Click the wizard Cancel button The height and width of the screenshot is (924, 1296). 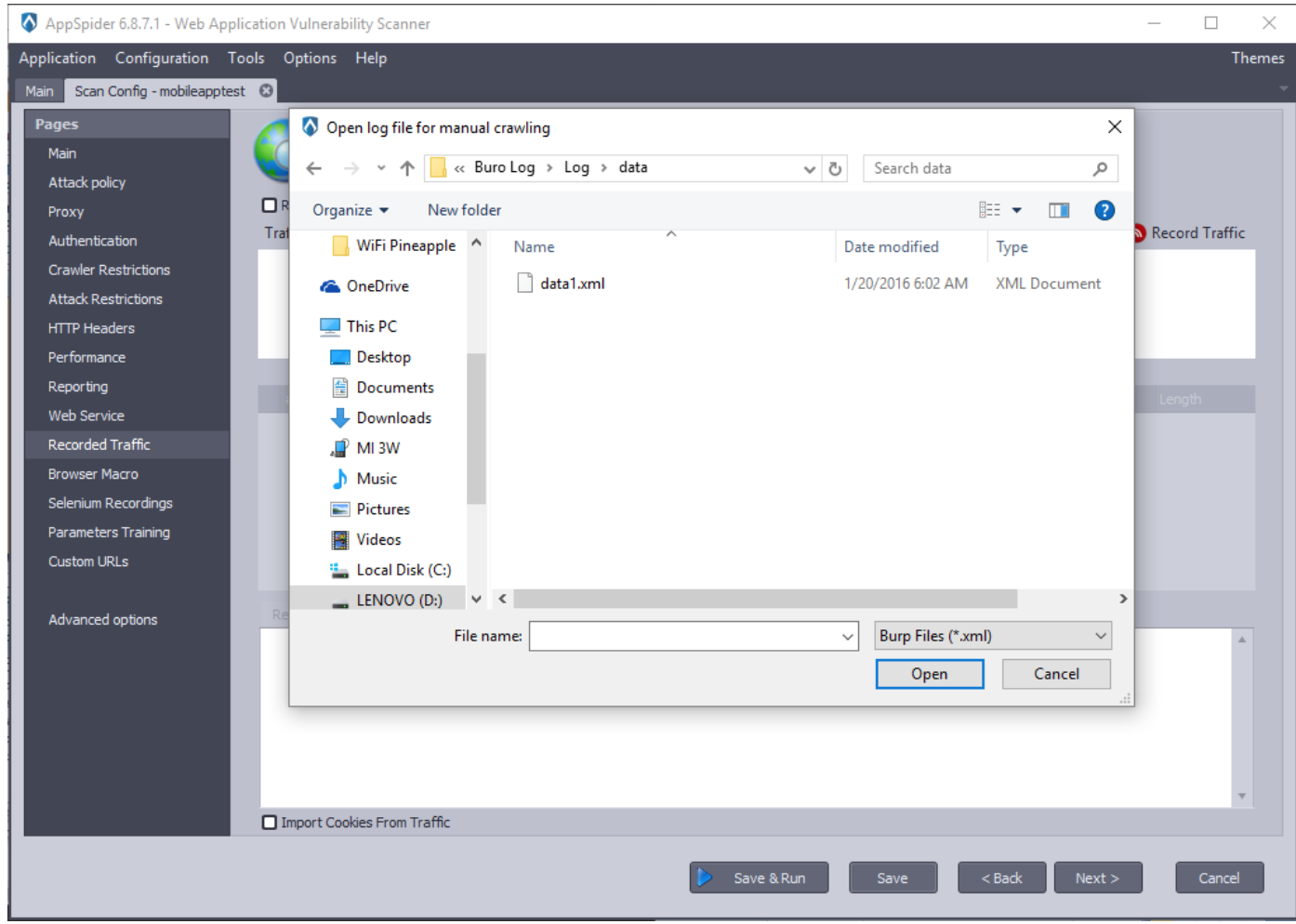pos(1219,878)
